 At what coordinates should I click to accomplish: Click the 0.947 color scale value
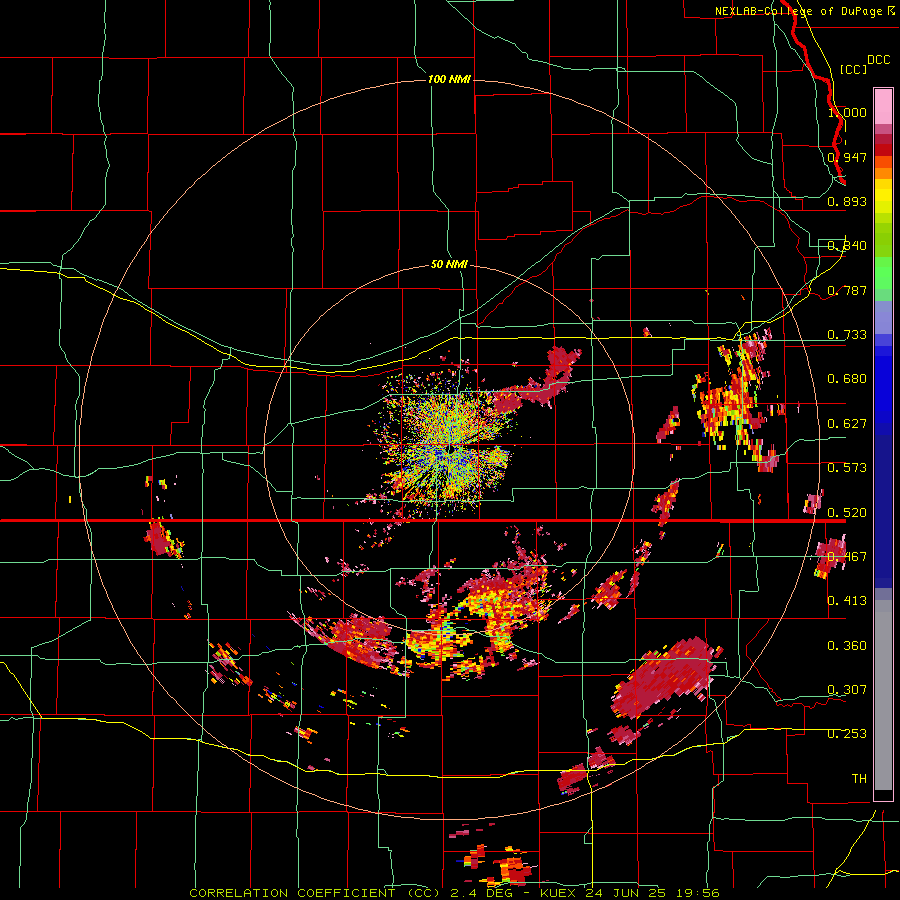click(847, 157)
